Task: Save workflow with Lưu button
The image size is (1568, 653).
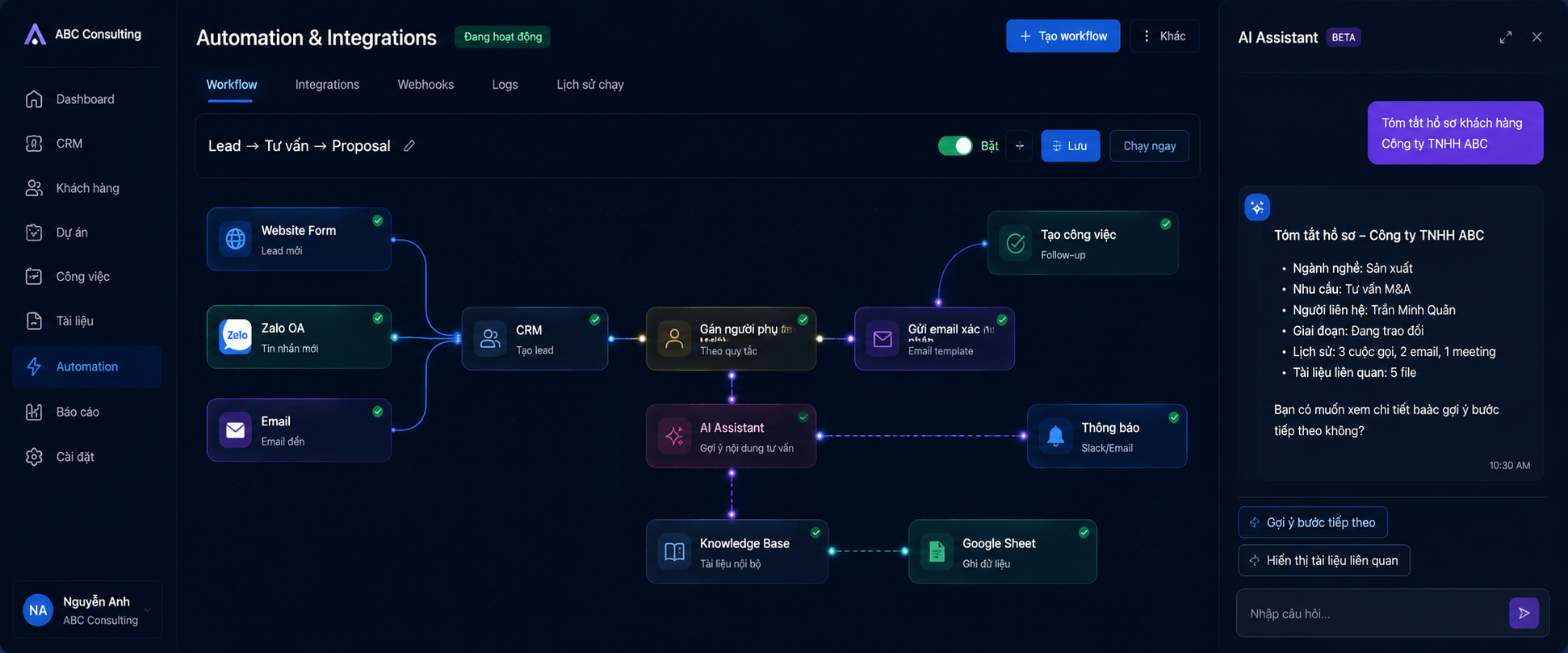Action: (1071, 146)
